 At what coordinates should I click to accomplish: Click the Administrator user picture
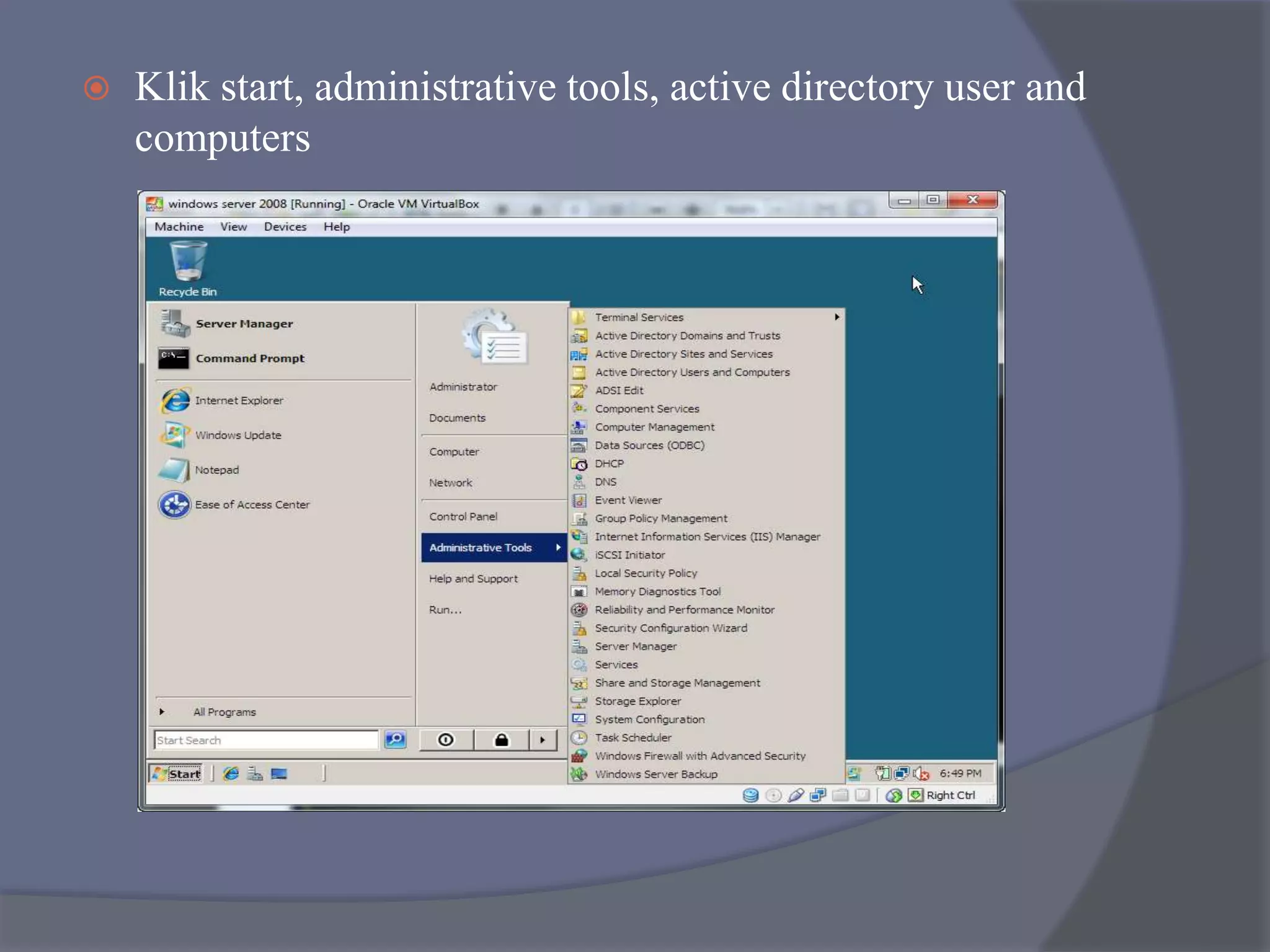pos(494,337)
